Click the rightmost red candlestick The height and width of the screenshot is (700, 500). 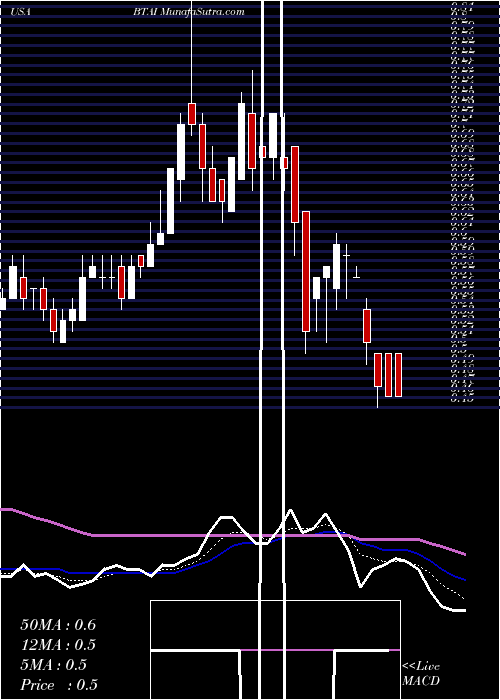tap(399, 375)
